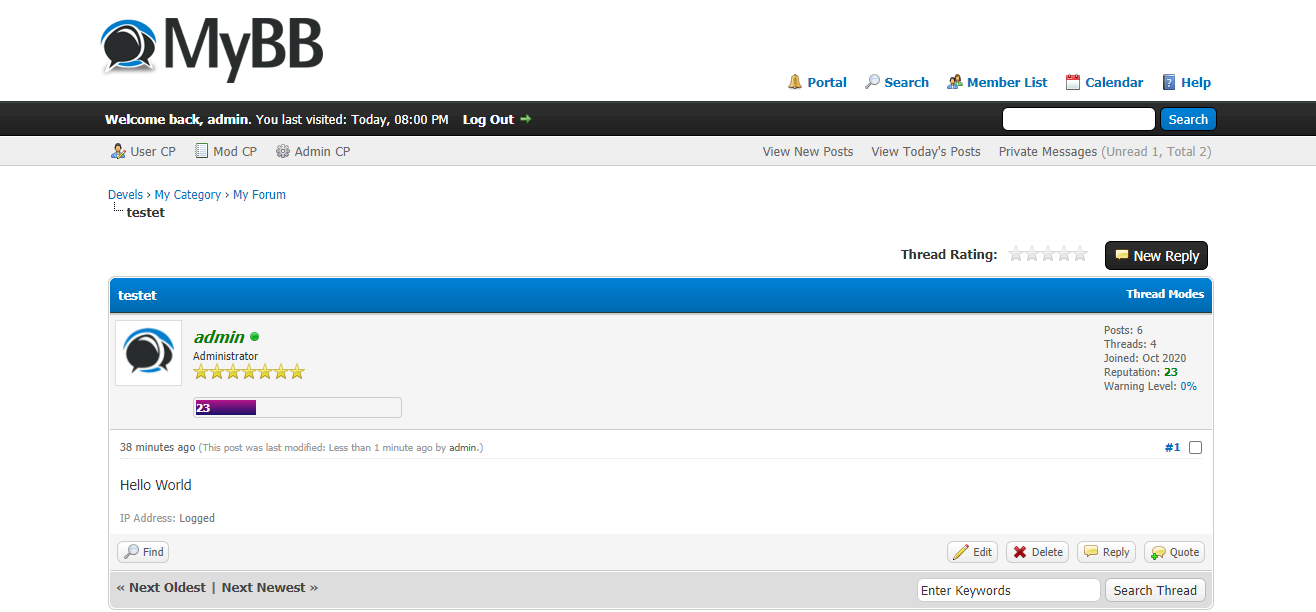Click the Quote button on the post

(x=1174, y=552)
